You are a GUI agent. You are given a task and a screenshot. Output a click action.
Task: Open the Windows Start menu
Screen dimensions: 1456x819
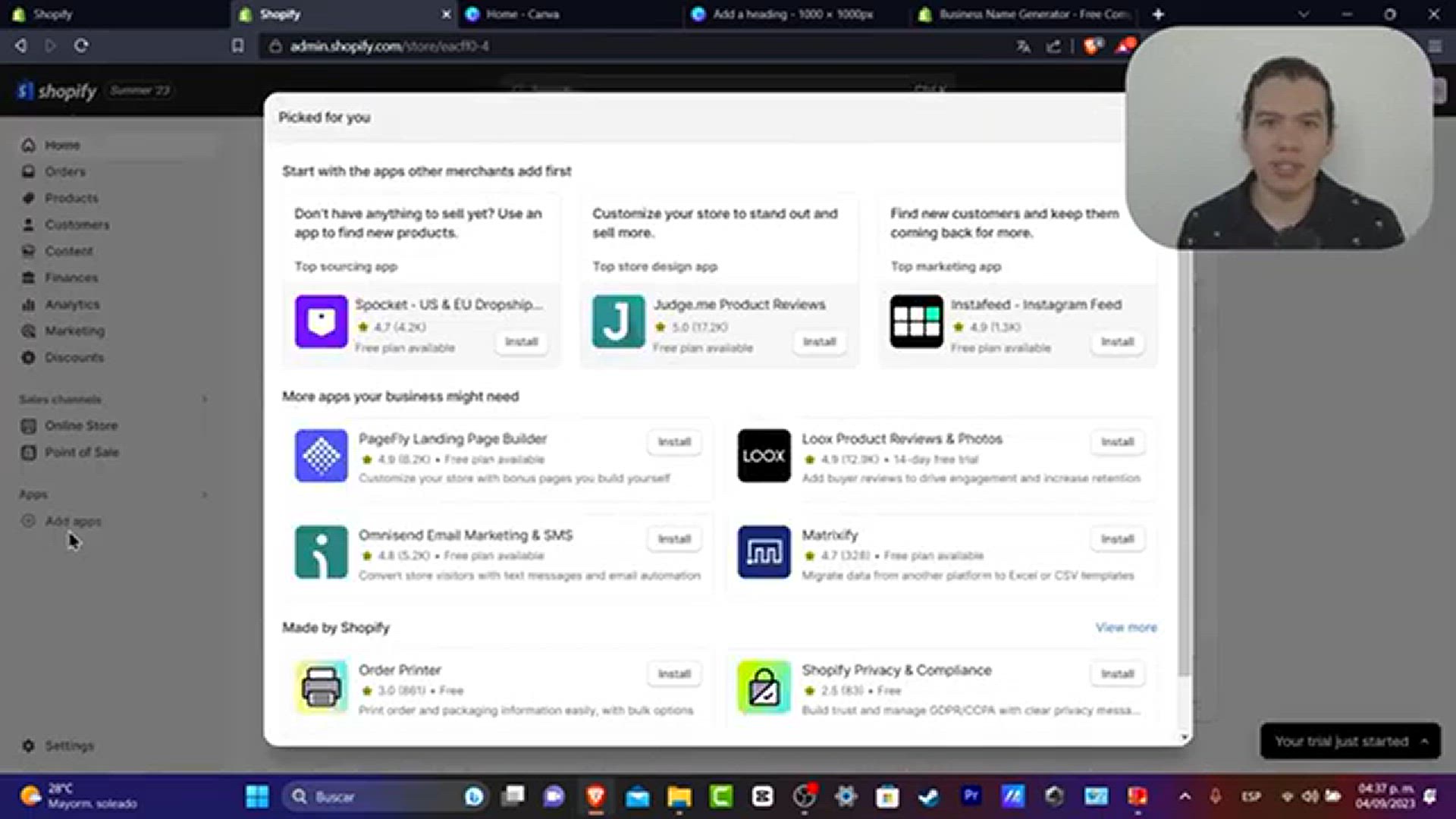[257, 796]
